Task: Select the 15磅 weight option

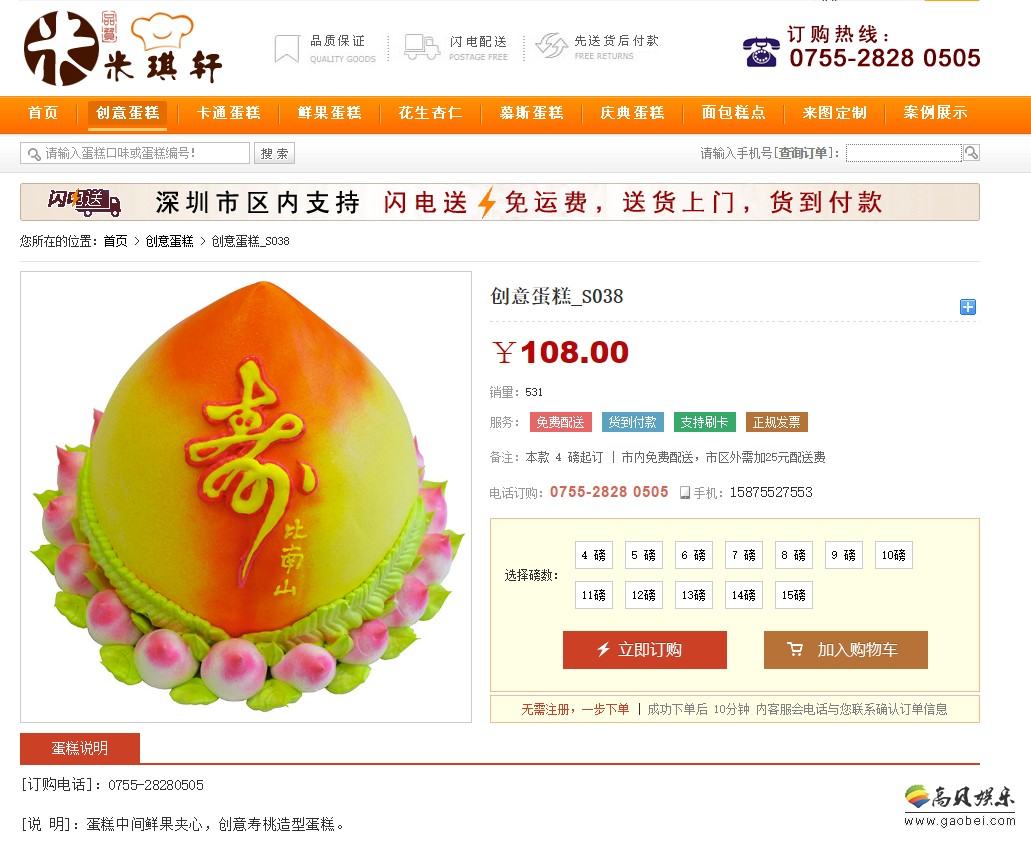Action: 794,596
